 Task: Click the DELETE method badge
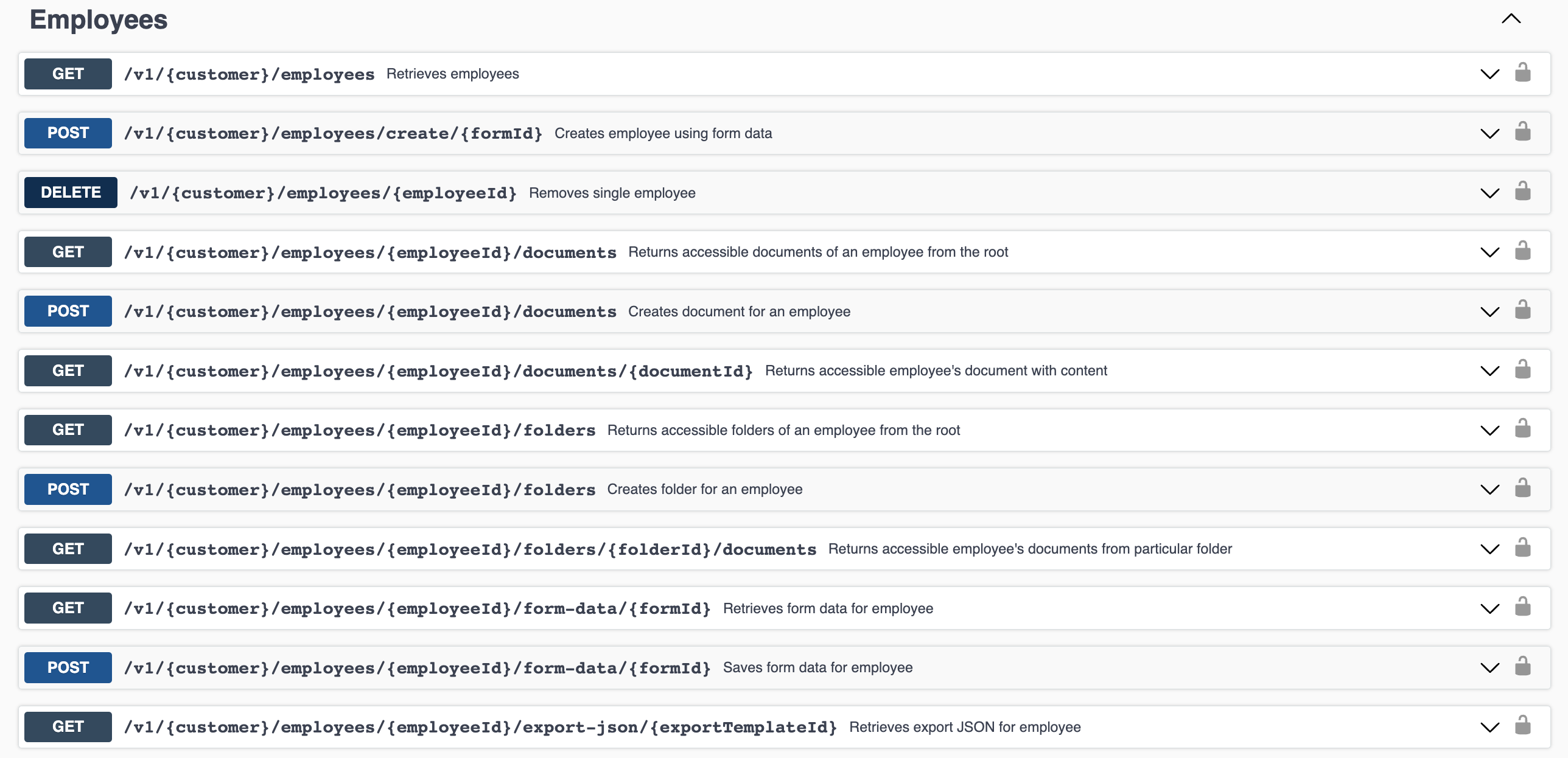coord(71,192)
